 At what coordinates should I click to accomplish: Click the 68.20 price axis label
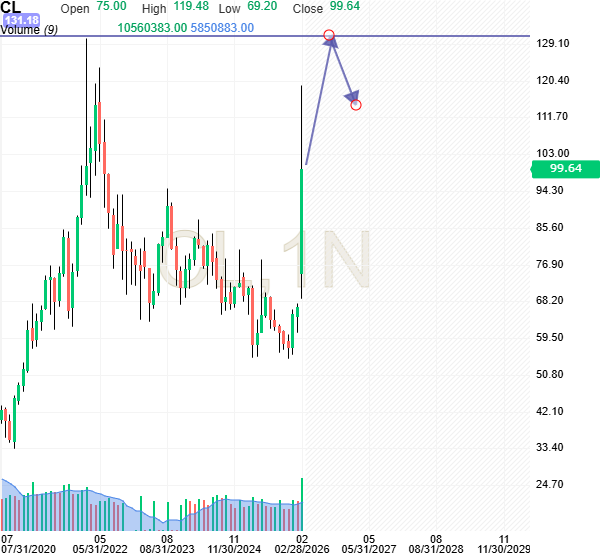click(x=549, y=300)
